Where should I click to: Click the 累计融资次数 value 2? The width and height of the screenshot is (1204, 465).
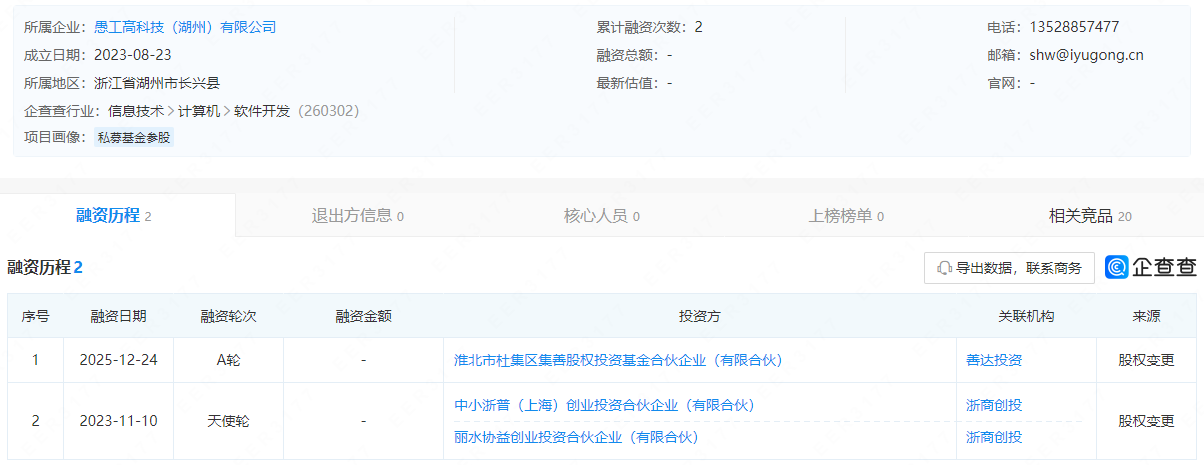(698, 27)
